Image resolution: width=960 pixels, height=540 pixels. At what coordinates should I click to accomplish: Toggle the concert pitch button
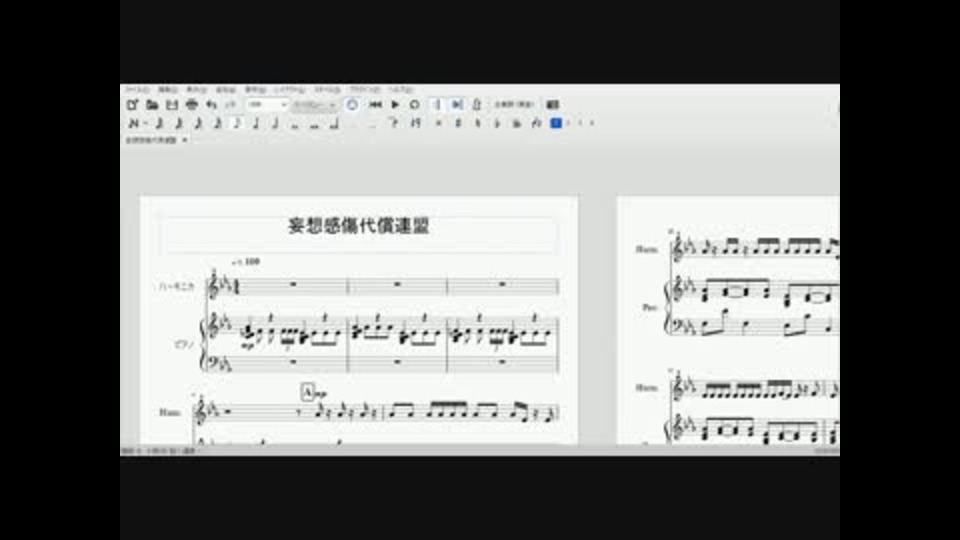[x=514, y=105]
